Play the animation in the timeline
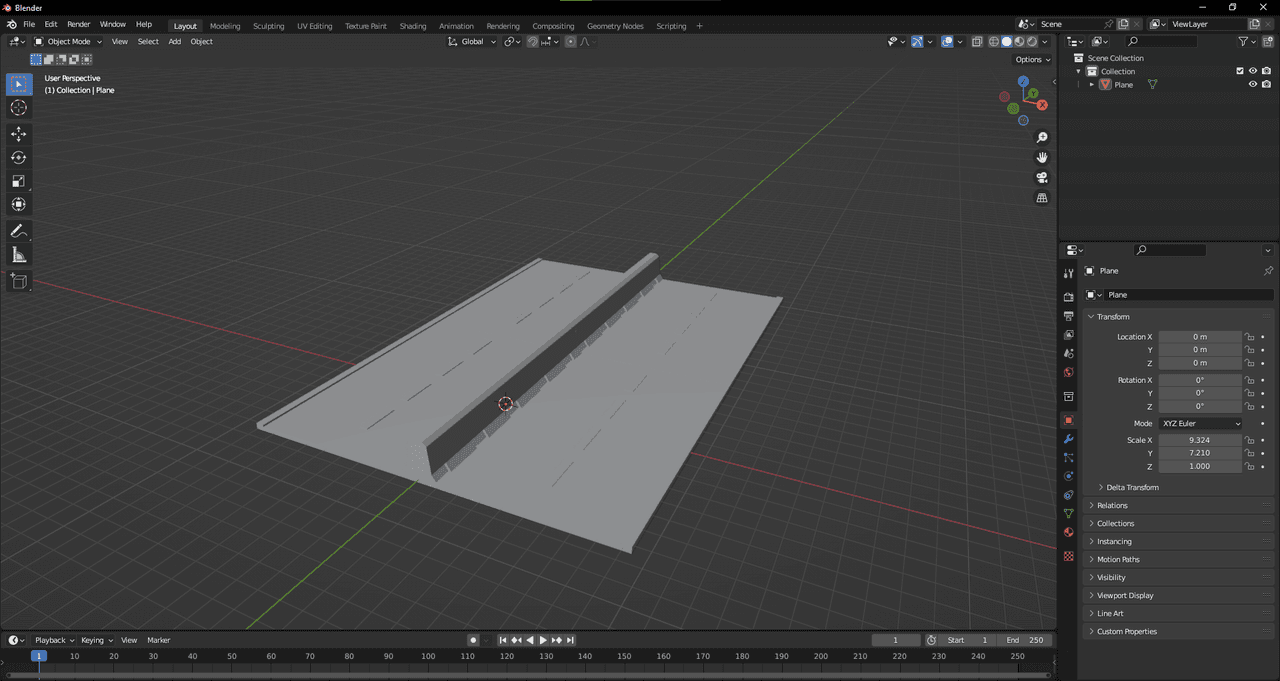This screenshot has width=1280, height=681. 543,640
